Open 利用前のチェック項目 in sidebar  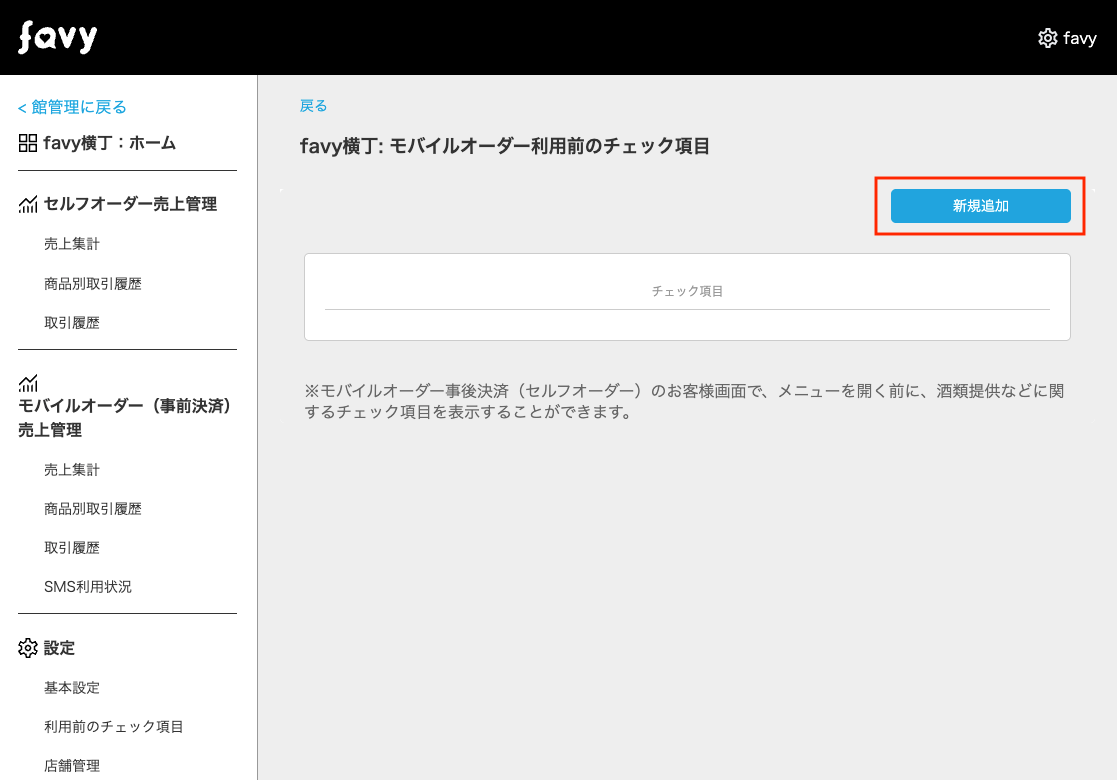click(x=114, y=727)
